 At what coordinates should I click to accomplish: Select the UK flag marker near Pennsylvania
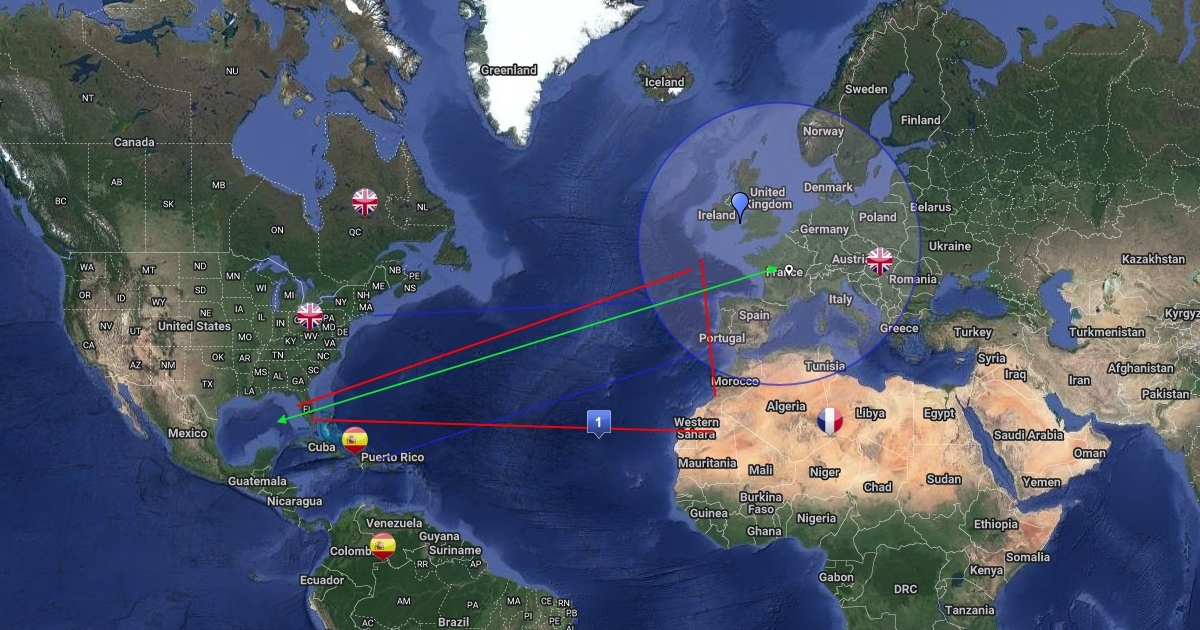[309, 316]
